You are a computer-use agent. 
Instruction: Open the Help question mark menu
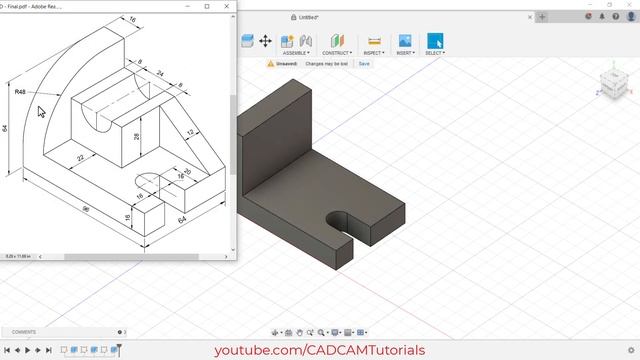(x=616, y=16)
